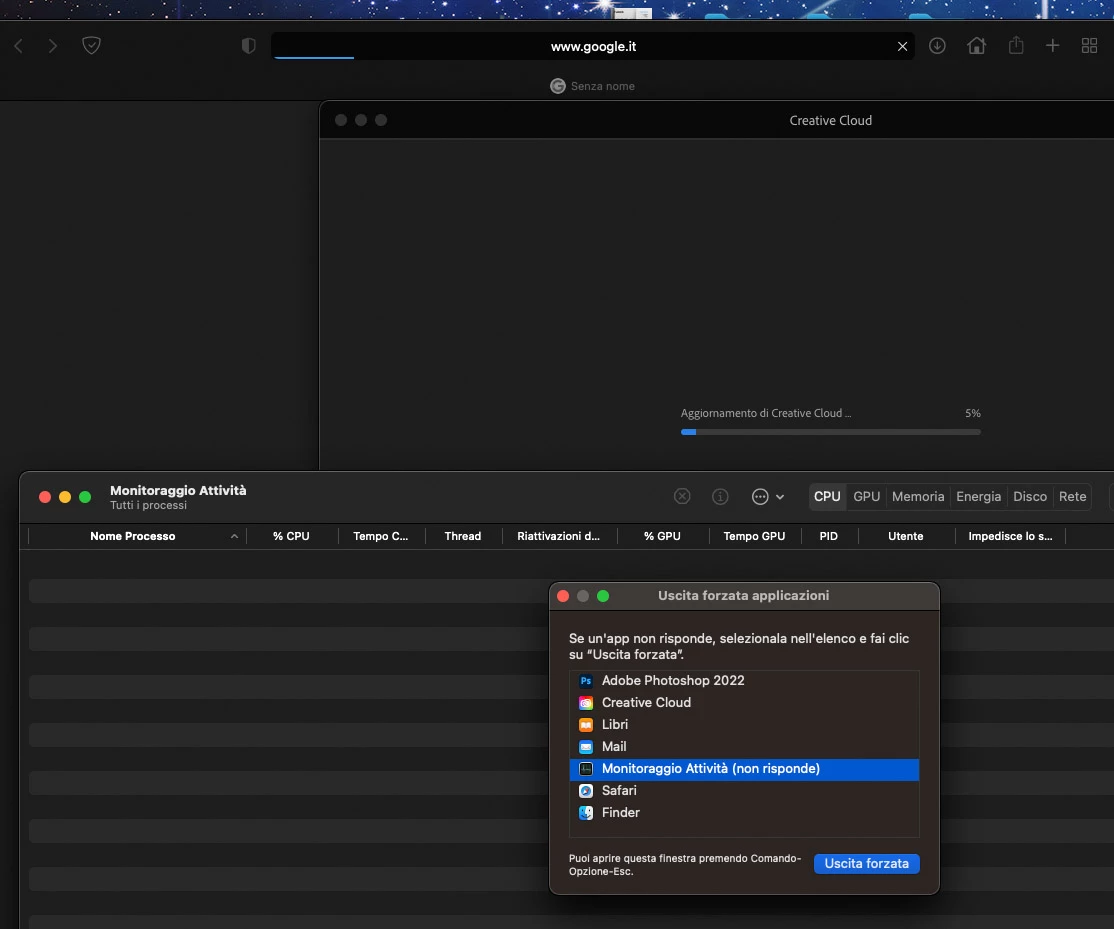Click the Tutti i processi subtitle
Screen dimensions: 1114x929
point(148,506)
